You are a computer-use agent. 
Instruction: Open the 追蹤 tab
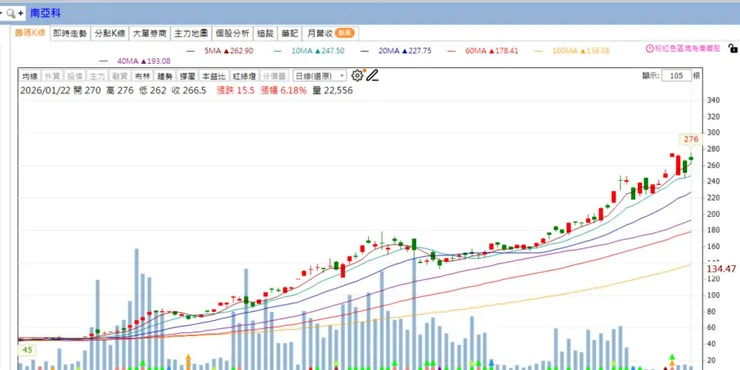click(x=265, y=34)
